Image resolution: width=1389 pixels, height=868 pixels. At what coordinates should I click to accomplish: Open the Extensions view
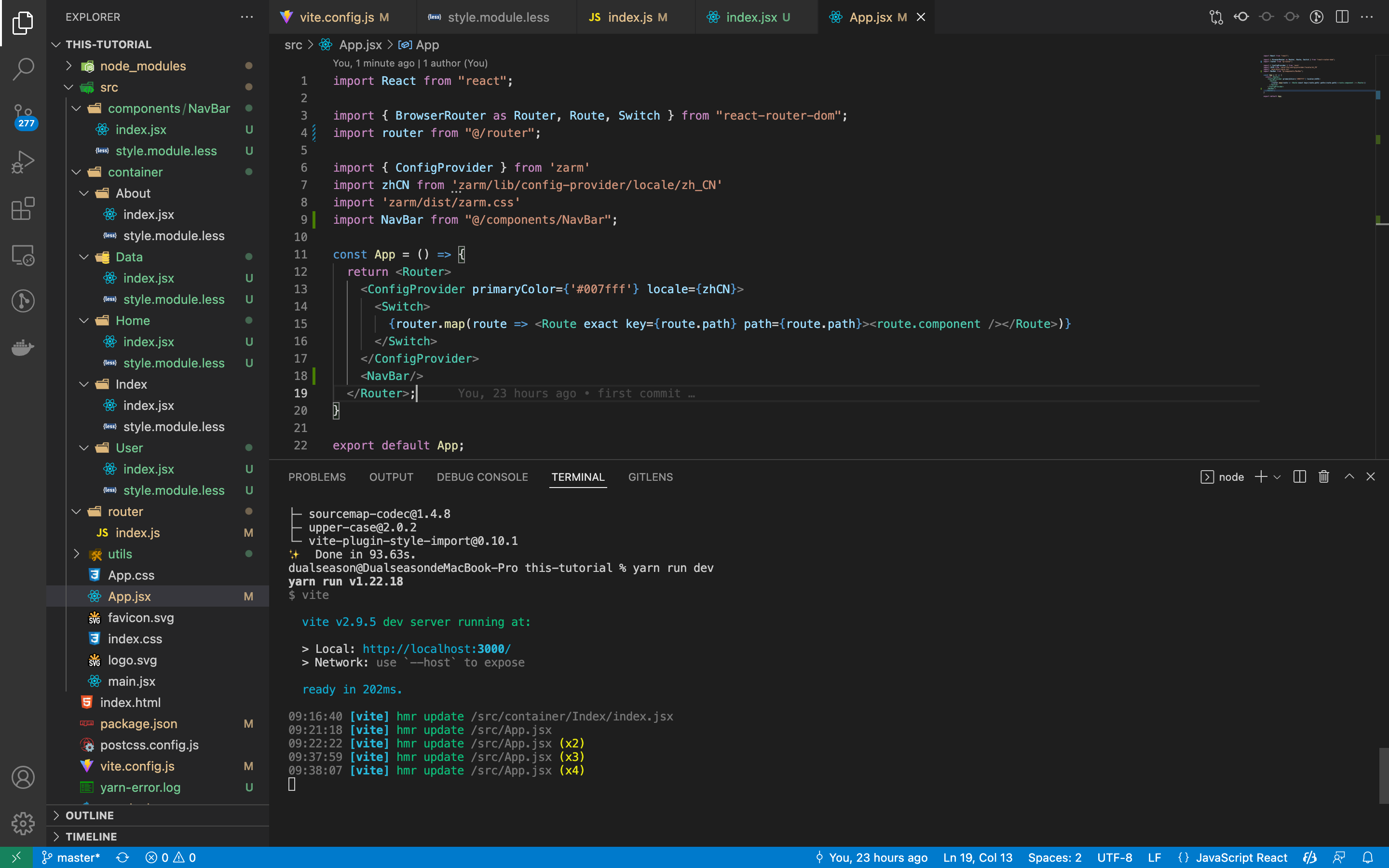23,208
